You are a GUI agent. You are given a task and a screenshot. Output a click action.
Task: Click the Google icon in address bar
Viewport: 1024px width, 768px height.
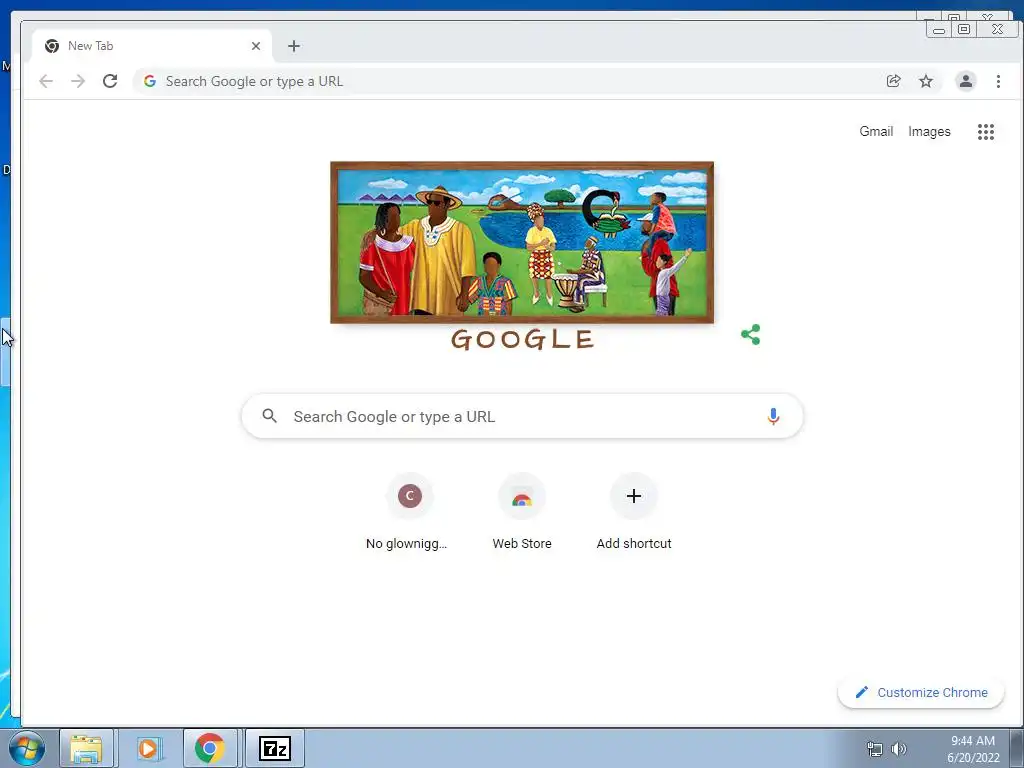point(150,81)
